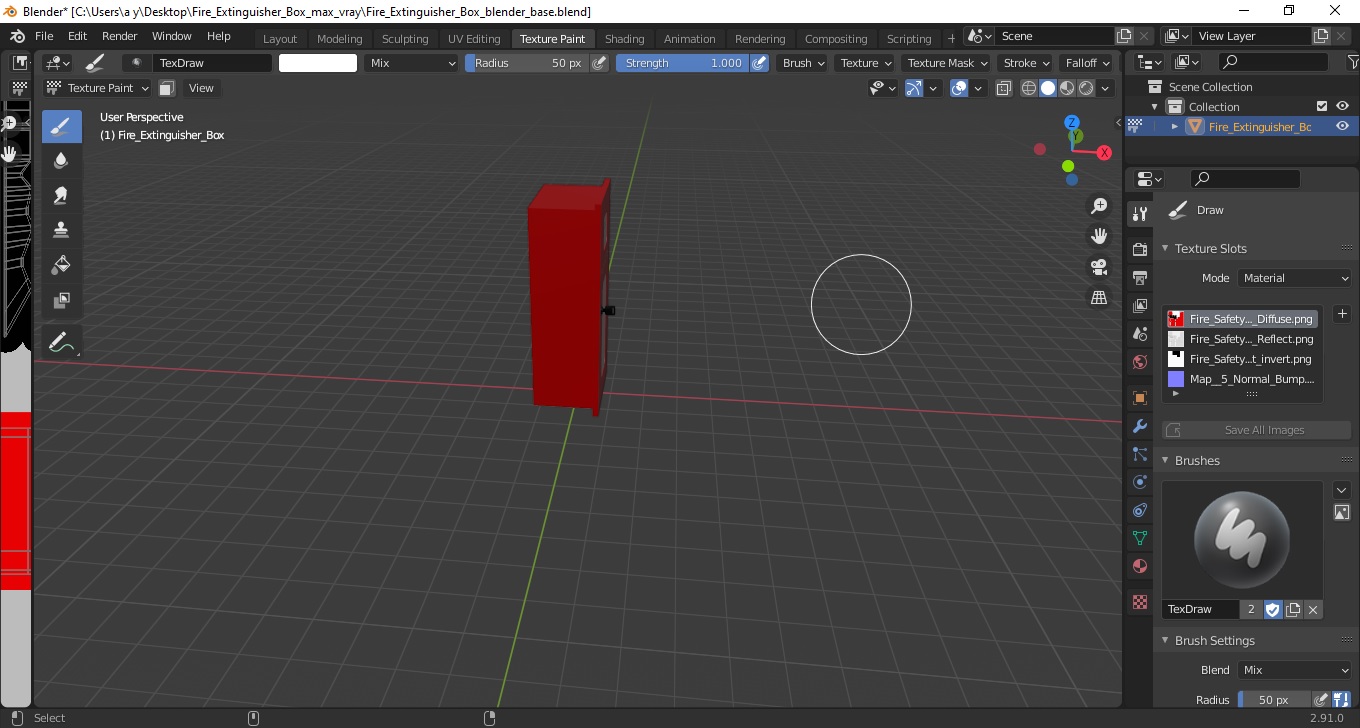Select the Smear tool
Viewport: 1360px width, 728px height.
tap(61, 195)
